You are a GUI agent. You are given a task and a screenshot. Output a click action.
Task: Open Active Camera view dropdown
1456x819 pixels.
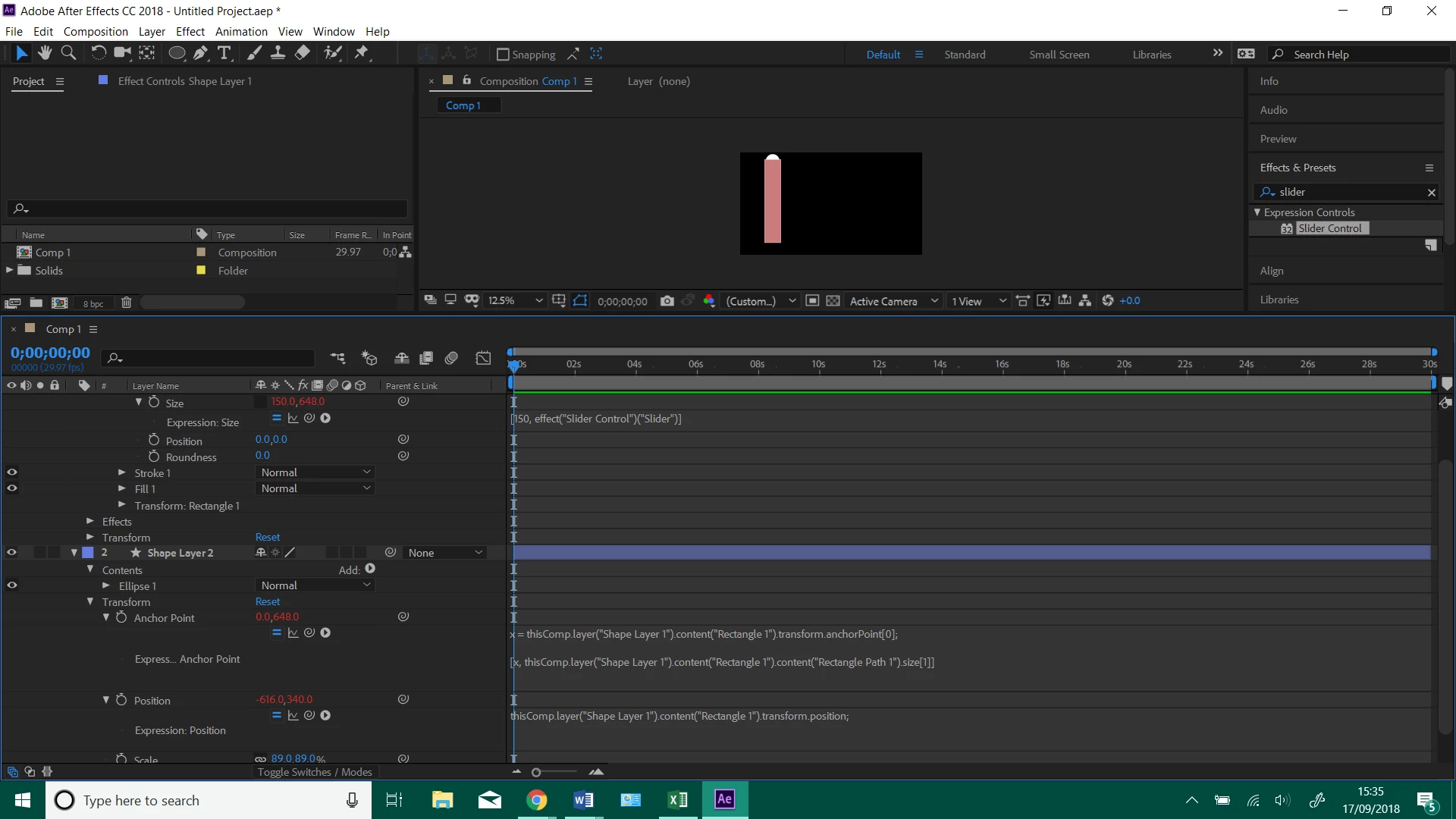(893, 301)
